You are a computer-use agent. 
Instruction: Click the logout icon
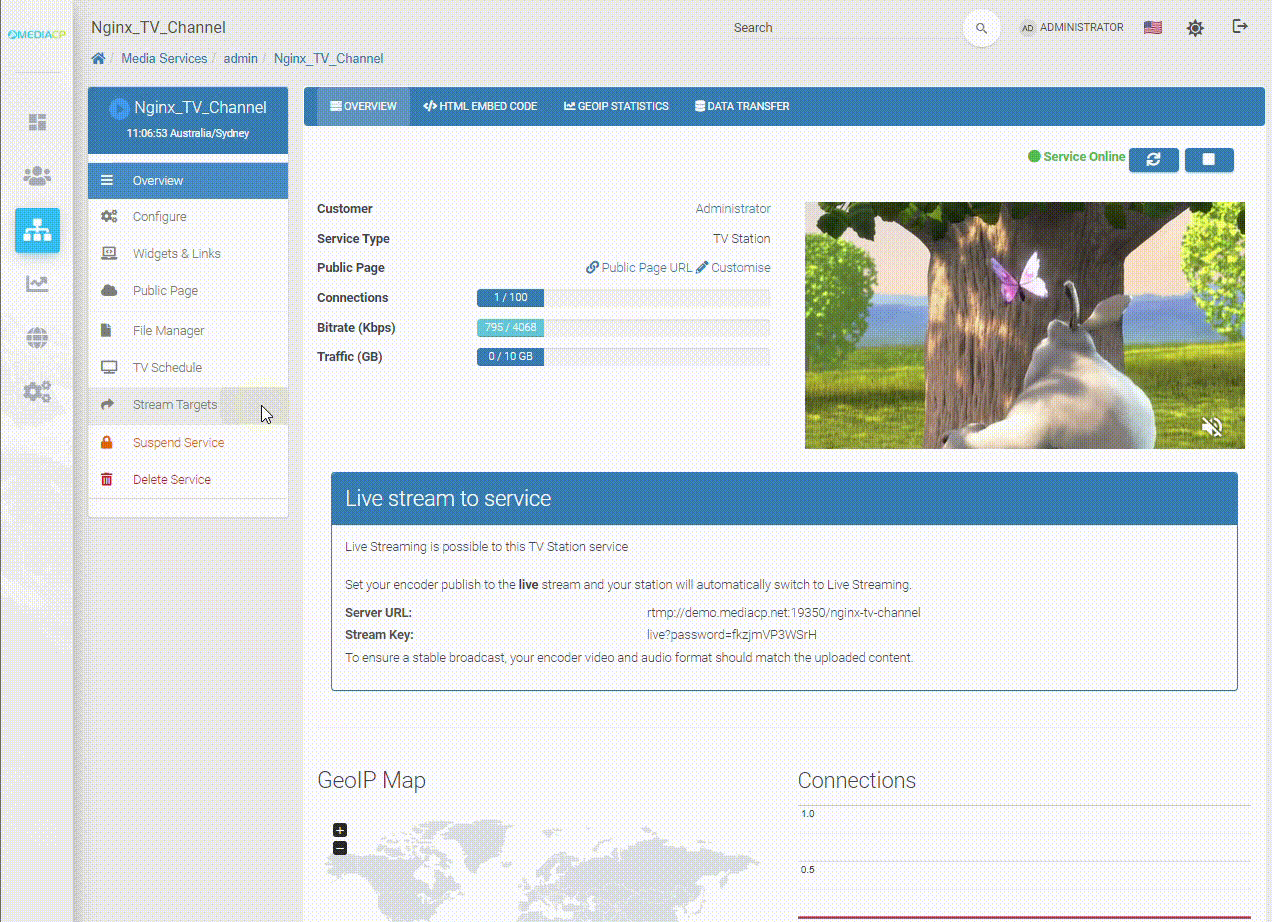click(1240, 27)
